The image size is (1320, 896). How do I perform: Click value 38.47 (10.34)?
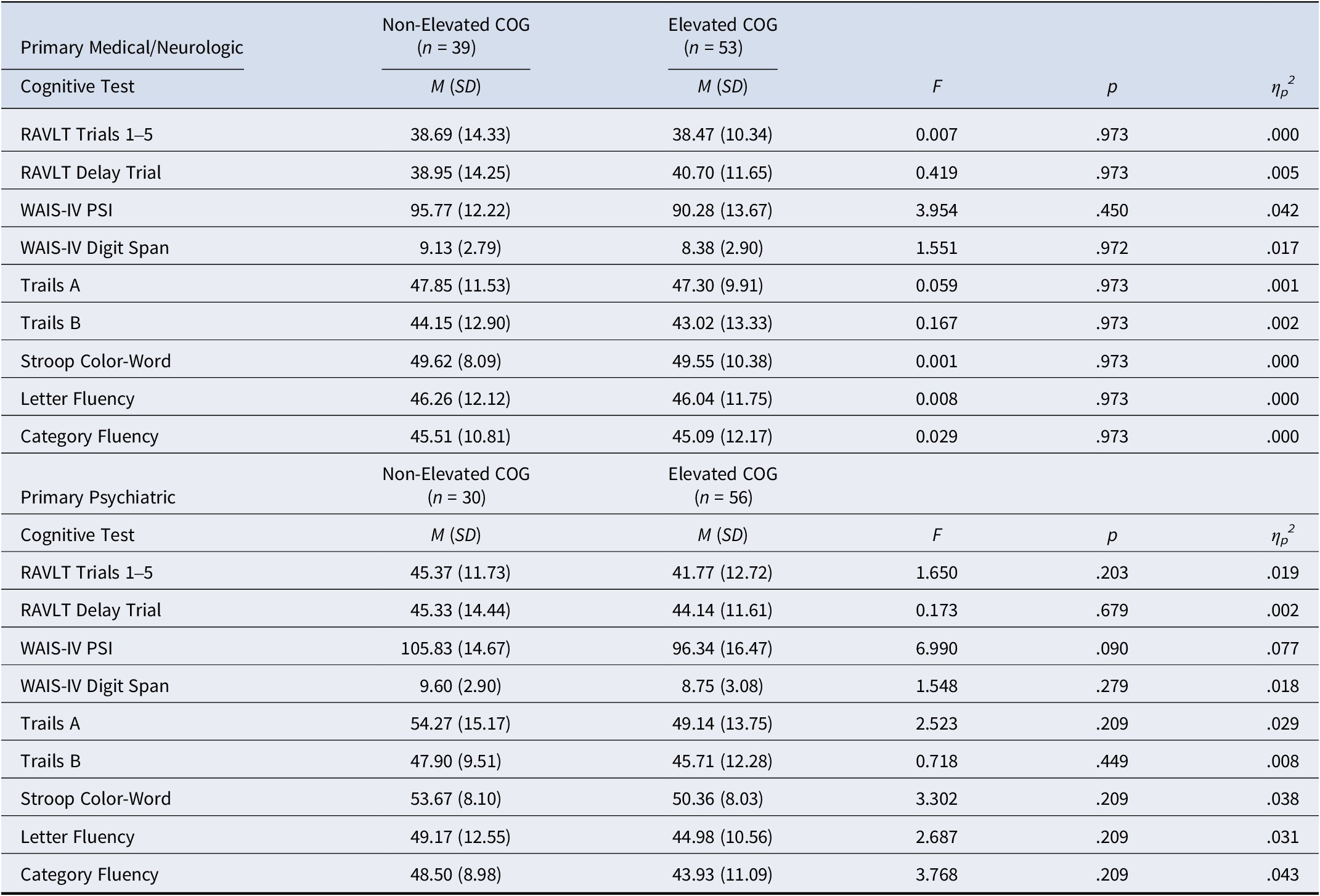click(x=722, y=134)
